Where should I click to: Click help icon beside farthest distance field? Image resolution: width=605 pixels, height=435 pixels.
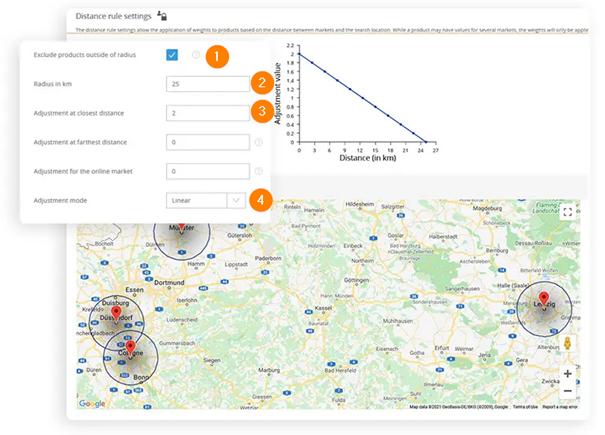[x=259, y=142]
